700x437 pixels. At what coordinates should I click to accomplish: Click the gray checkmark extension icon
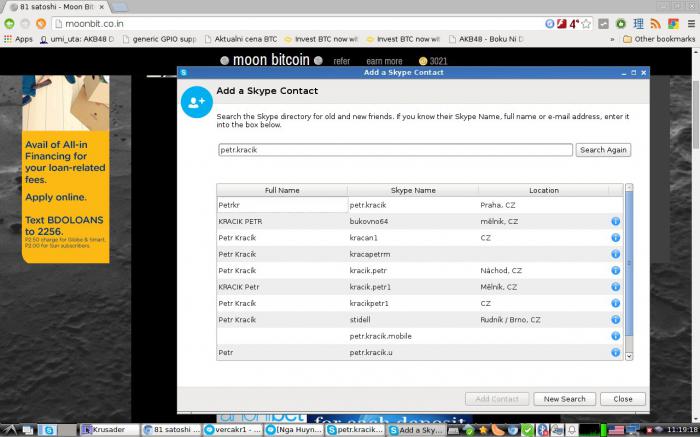[x=603, y=24]
